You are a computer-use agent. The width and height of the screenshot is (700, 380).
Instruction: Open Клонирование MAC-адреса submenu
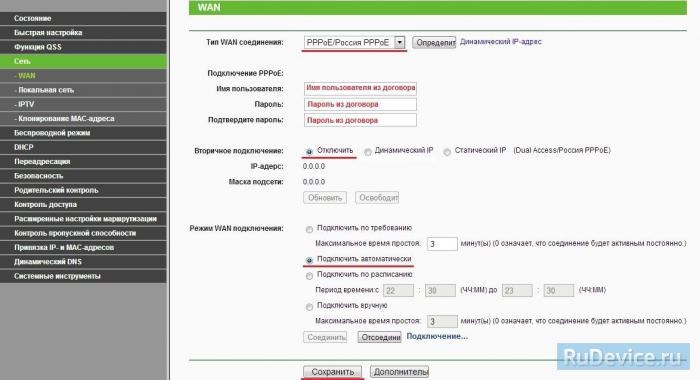tap(83, 118)
